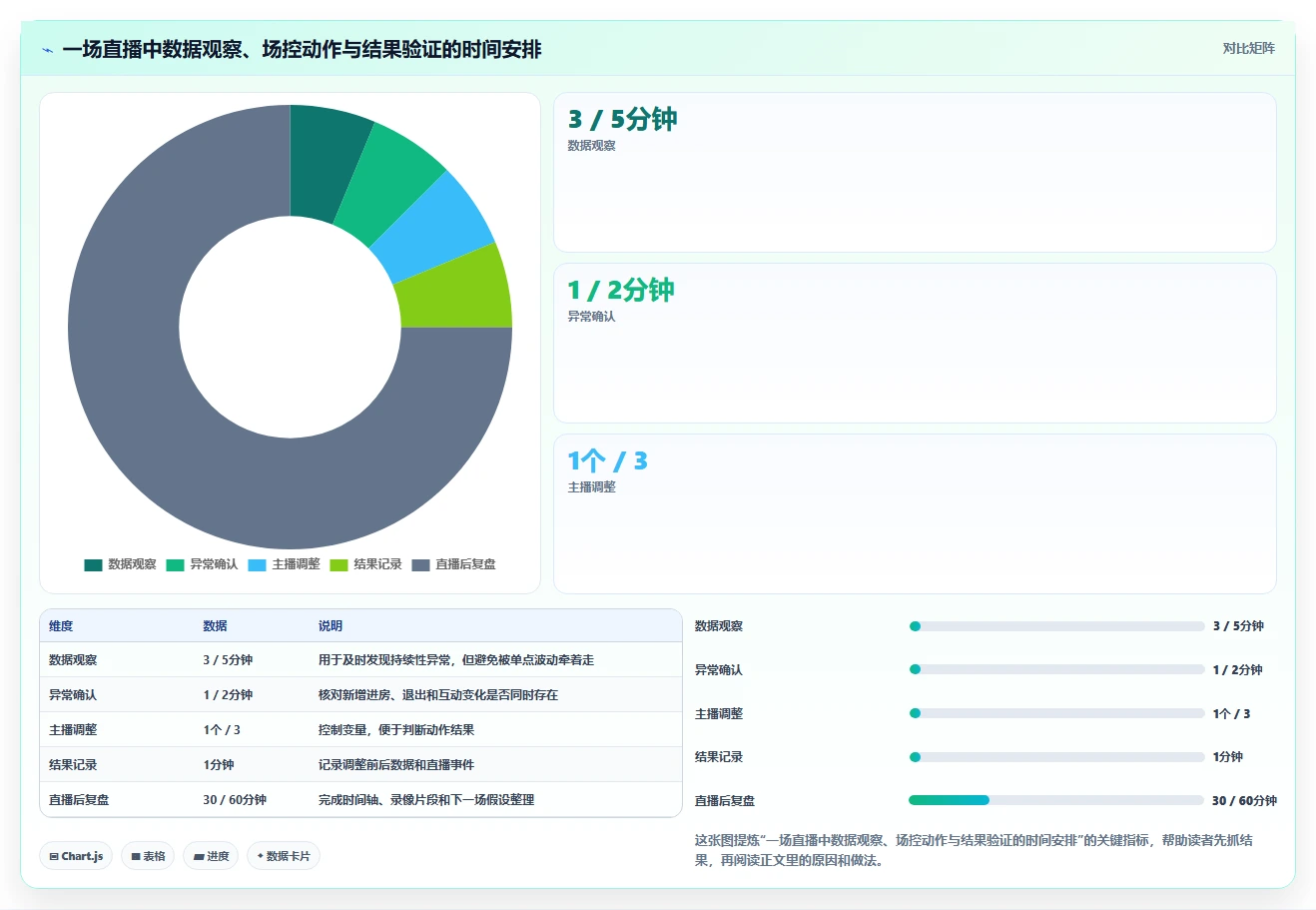Toggle 直播后复盘 legend color box
The image size is (1316, 910).
pyautogui.click(x=420, y=564)
